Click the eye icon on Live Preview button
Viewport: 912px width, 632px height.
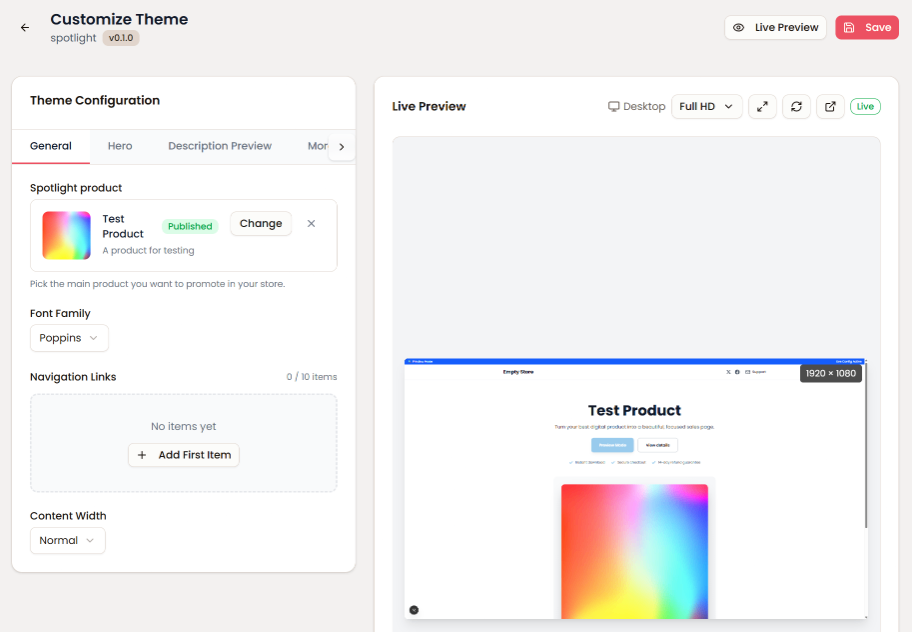(738, 27)
